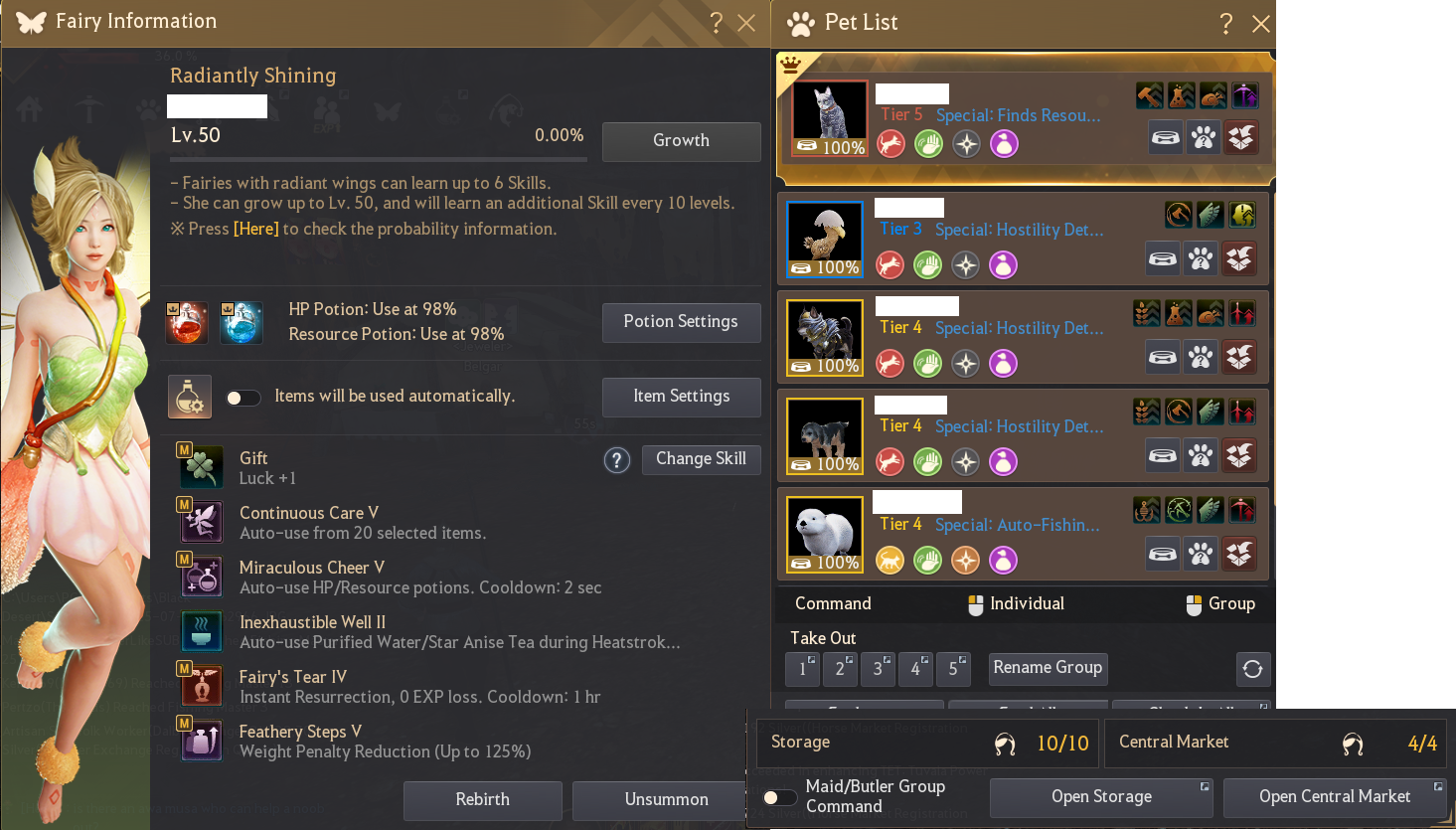Screen dimensions: 1456x830
Task: Take out pet group 3
Action: (878, 669)
